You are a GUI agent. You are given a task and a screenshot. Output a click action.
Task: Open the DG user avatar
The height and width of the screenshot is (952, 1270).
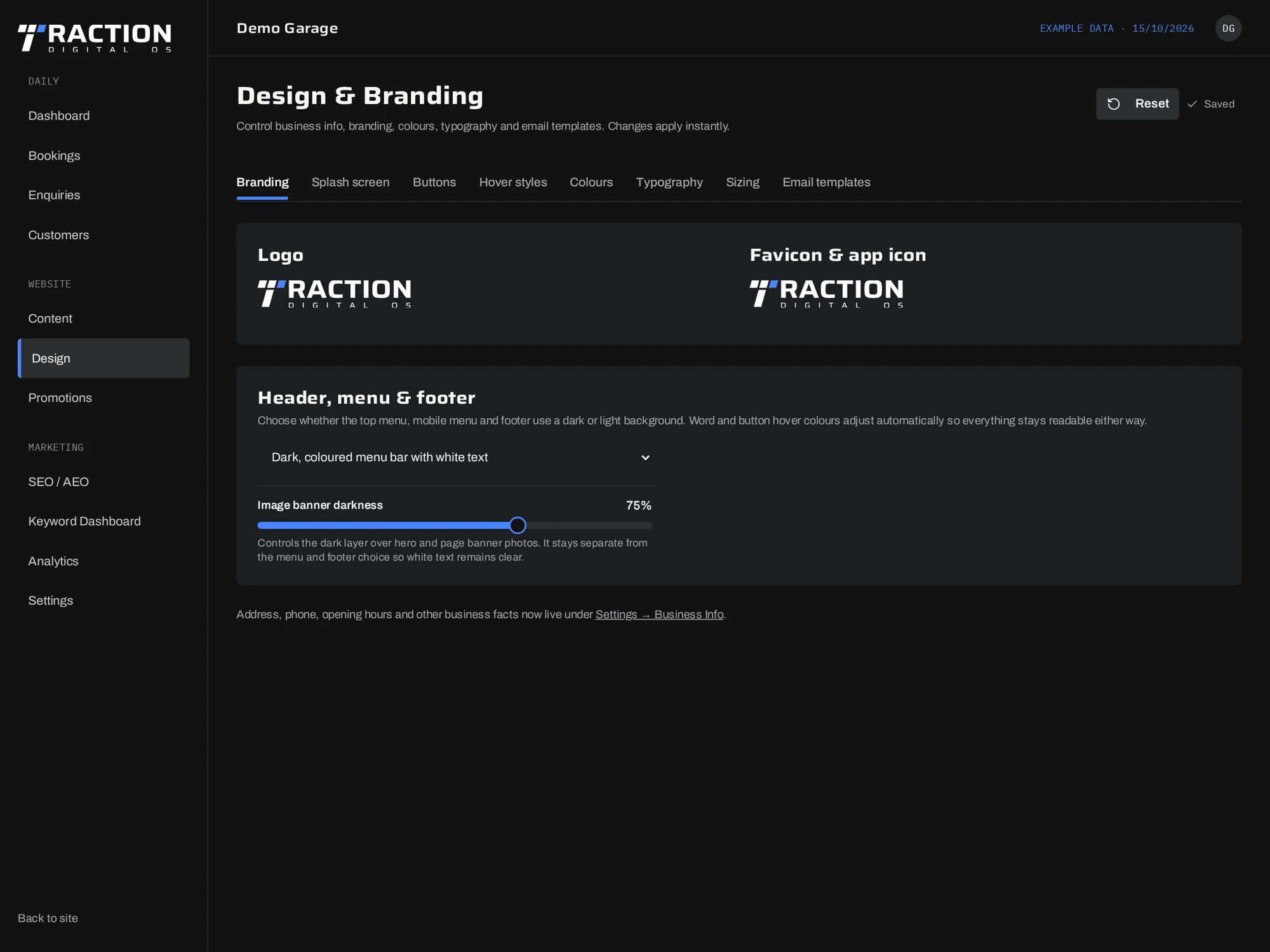tap(1228, 29)
